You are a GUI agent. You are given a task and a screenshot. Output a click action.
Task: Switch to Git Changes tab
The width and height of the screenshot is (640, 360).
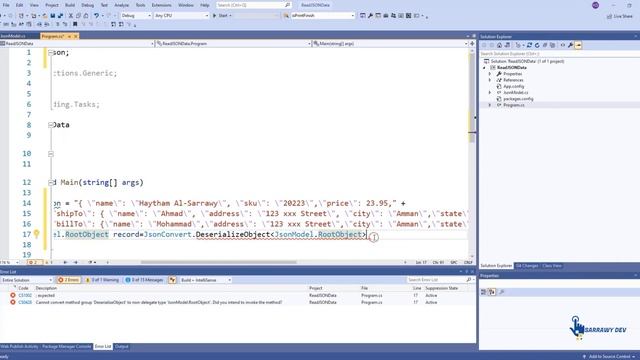coord(527,266)
